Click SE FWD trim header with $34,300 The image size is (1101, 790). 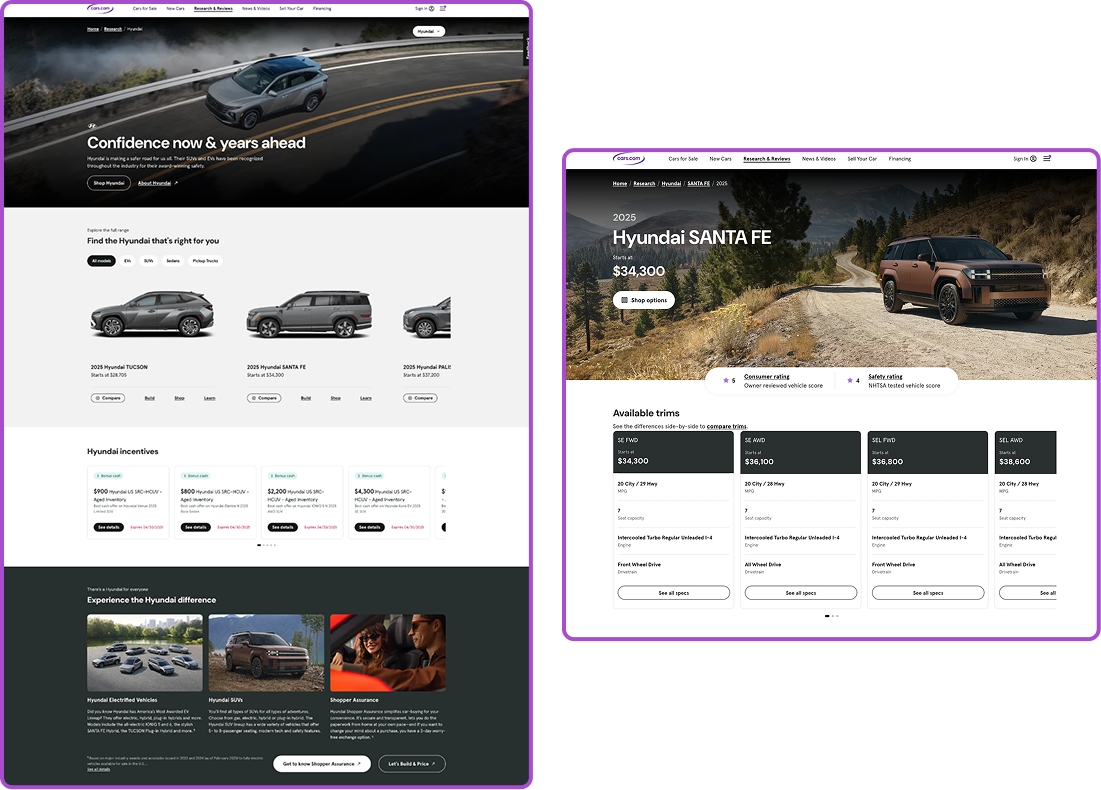tap(673, 452)
